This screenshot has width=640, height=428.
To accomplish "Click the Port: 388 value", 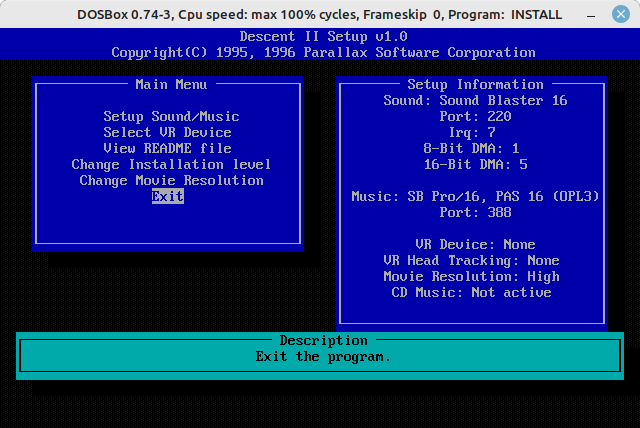I will click(x=476, y=213).
